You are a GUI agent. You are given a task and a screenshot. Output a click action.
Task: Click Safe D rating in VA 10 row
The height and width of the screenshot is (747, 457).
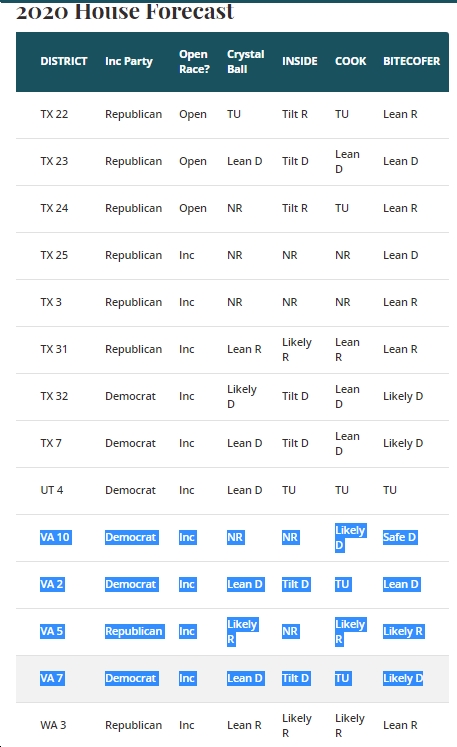[400, 537]
